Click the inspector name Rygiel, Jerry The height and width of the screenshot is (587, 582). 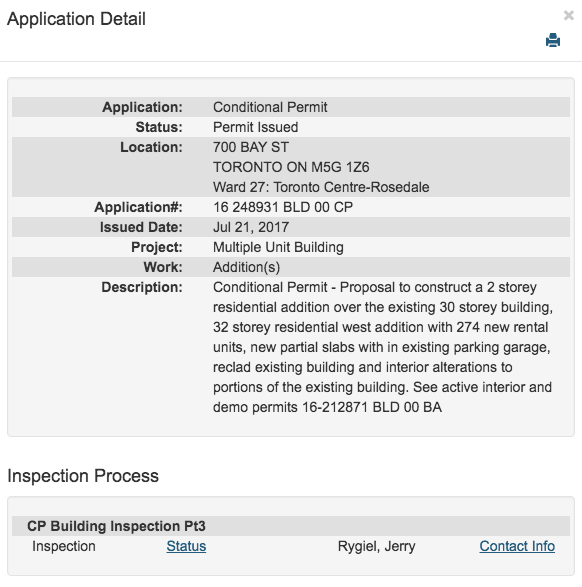pos(376,546)
